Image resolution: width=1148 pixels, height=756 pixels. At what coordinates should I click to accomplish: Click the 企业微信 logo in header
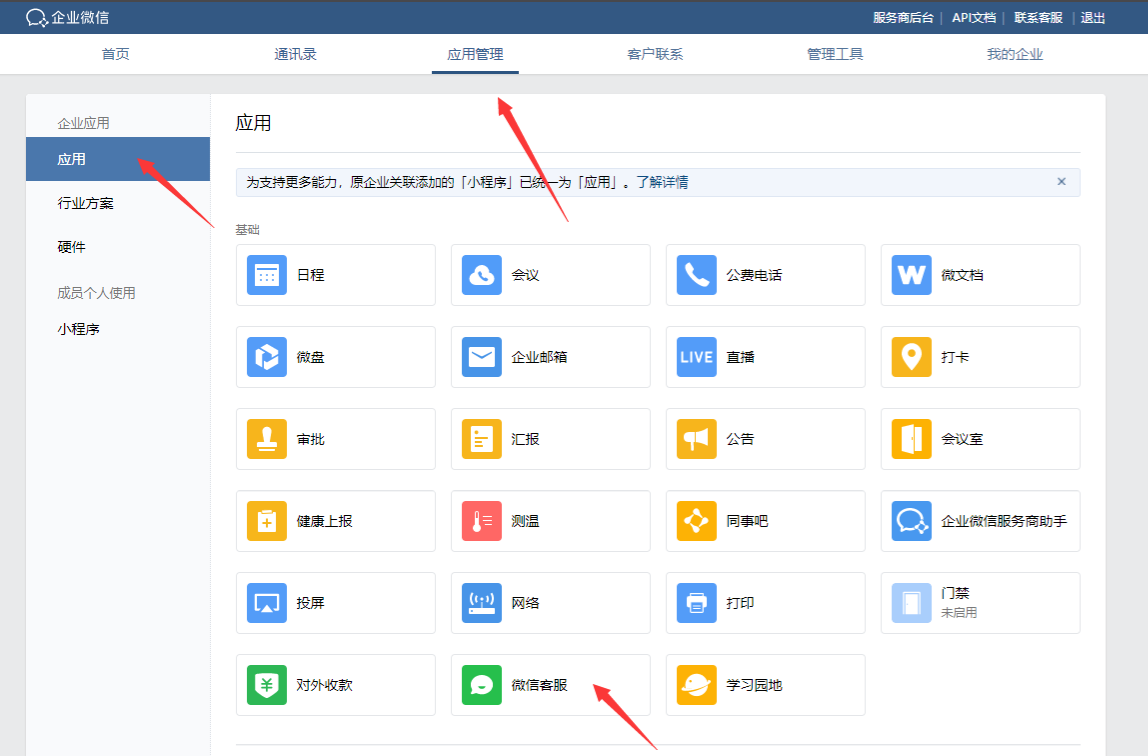click(67, 18)
